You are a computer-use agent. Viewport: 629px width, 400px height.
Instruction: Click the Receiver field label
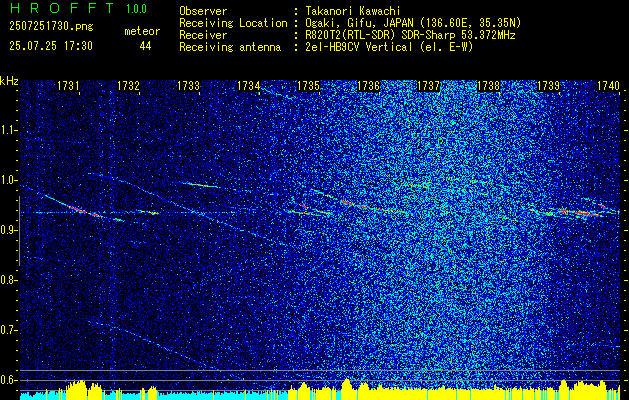[x=203, y=35]
